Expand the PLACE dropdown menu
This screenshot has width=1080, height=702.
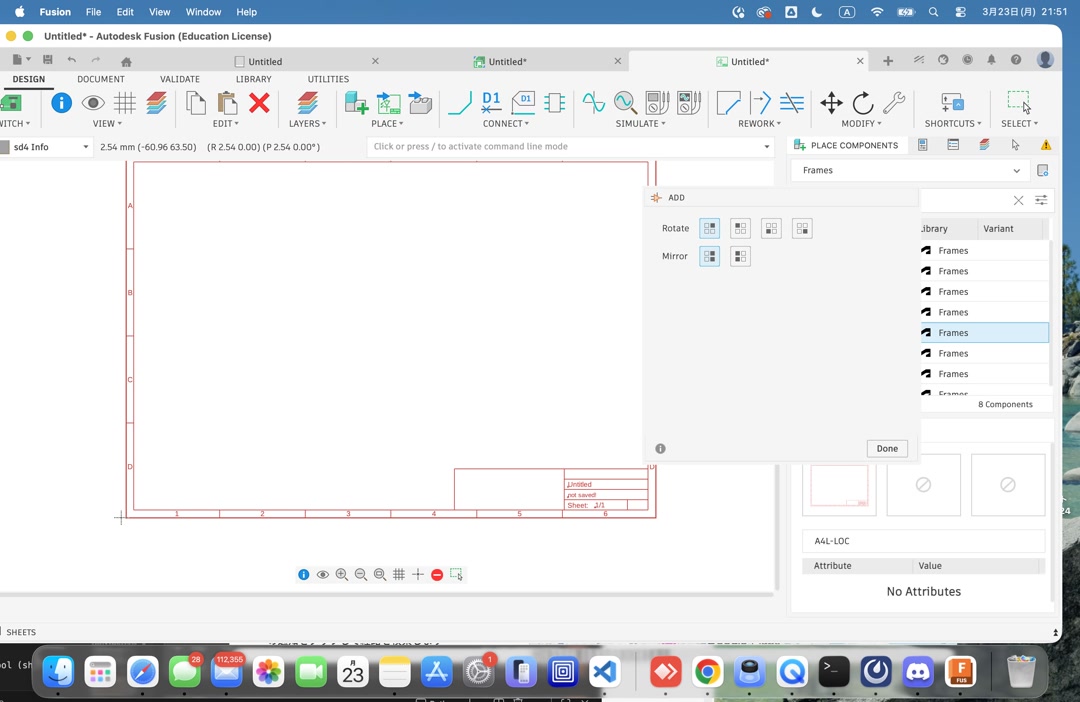coord(387,123)
